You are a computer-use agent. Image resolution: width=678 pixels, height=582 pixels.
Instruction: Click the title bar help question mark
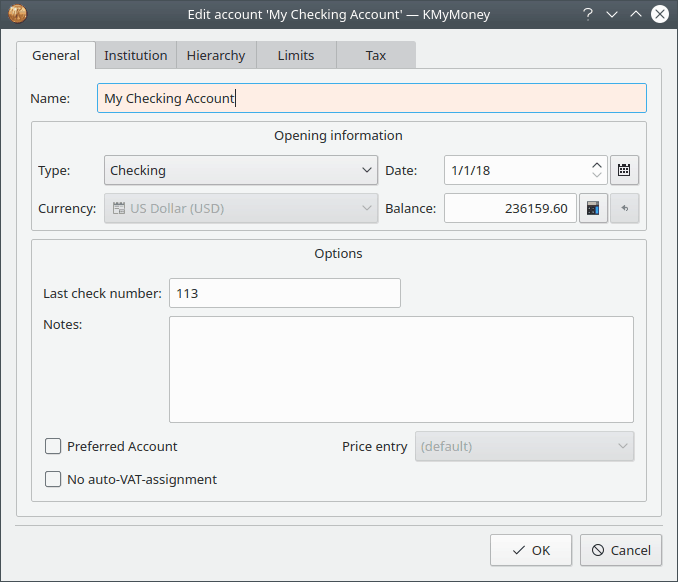[588, 14]
